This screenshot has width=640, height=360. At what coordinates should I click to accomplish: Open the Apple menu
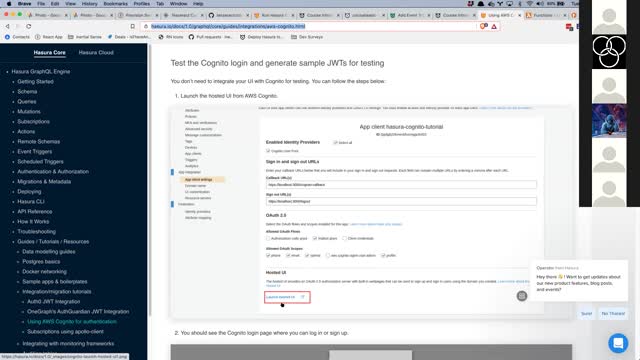[x=9, y=4]
